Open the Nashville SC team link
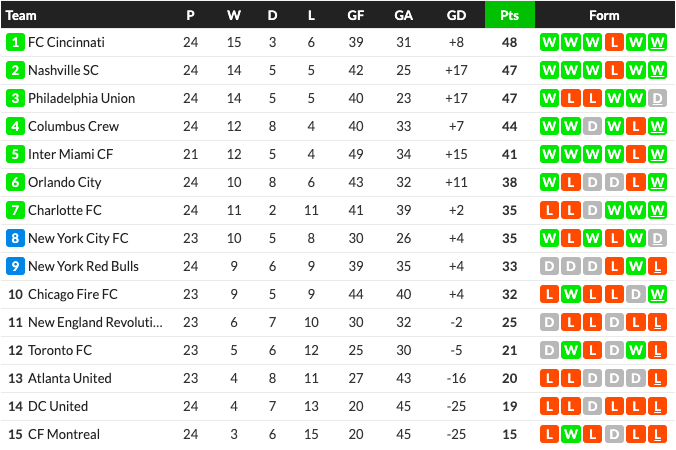The height and width of the screenshot is (450, 676). (63, 70)
